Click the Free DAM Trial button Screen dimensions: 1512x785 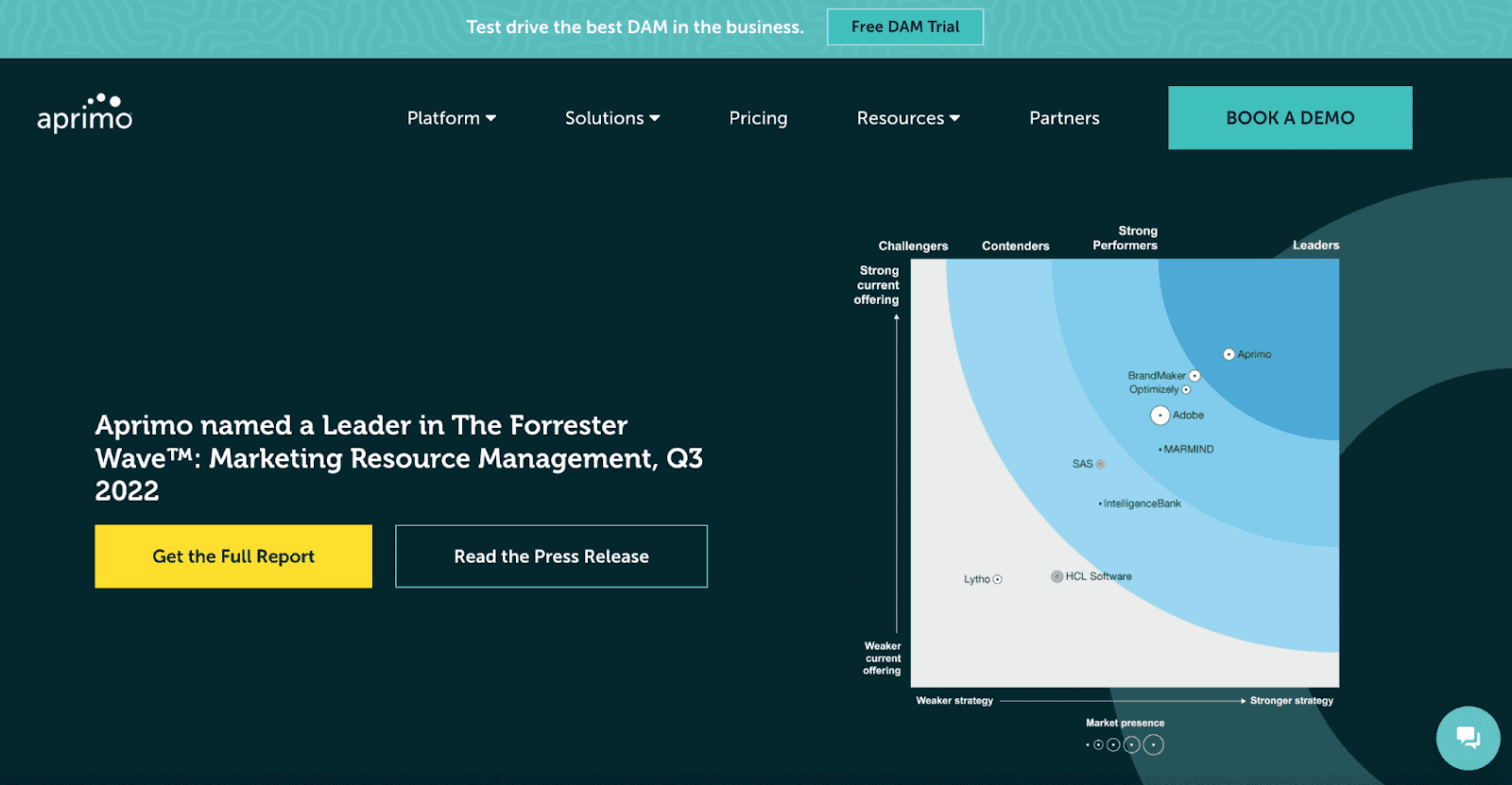pyautogui.click(x=905, y=27)
